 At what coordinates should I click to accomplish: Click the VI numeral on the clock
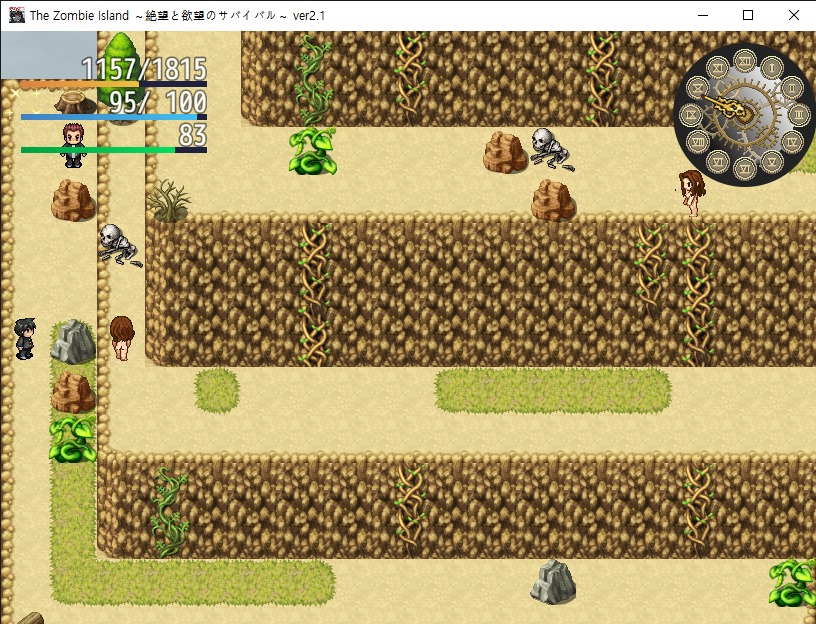point(745,169)
